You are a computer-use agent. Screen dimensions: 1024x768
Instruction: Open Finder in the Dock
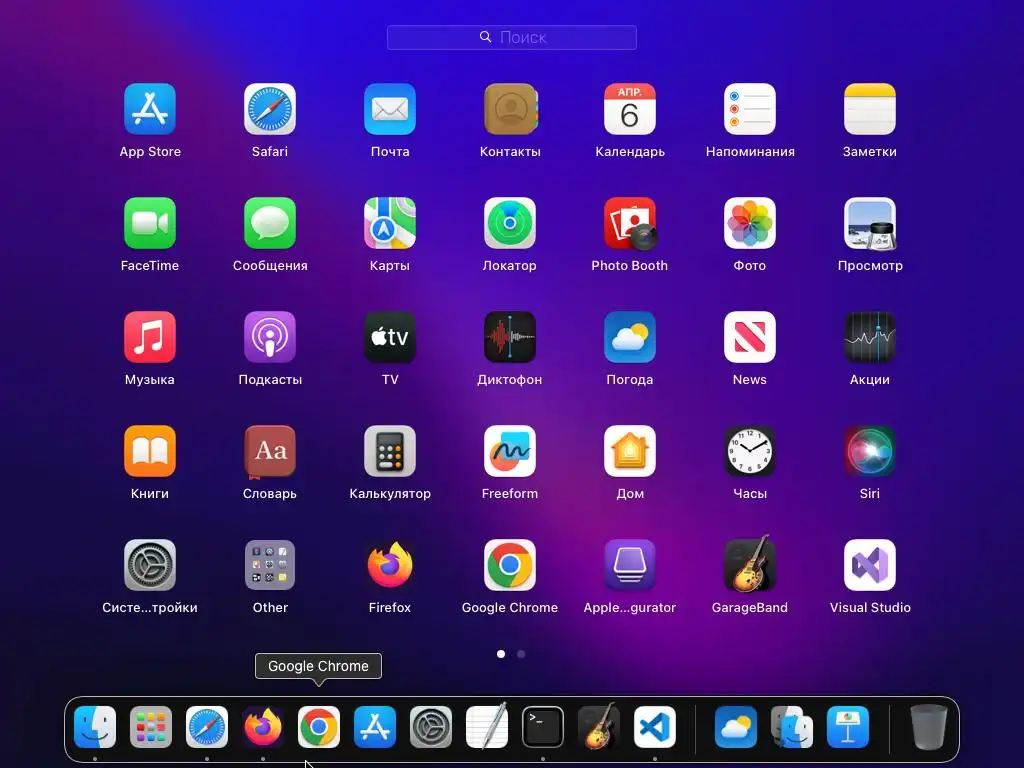(x=95, y=727)
